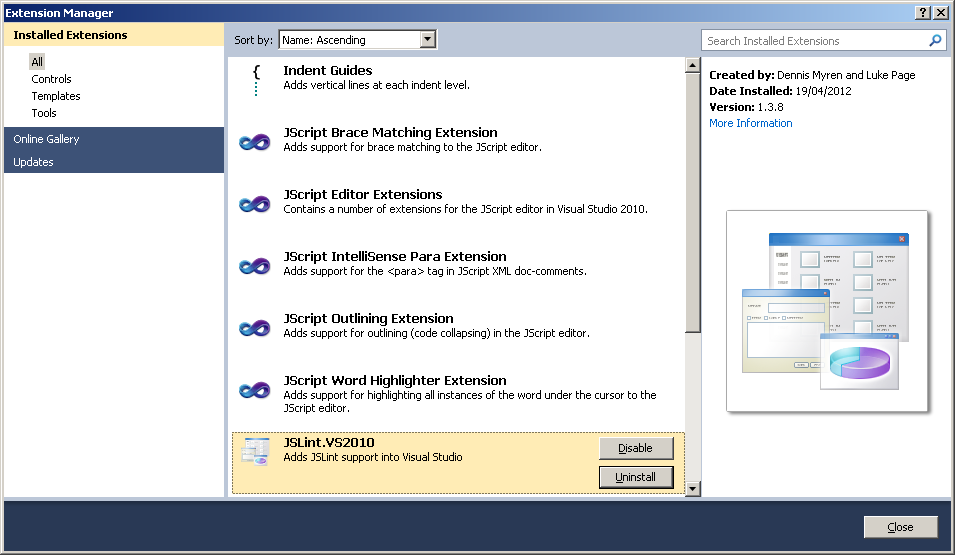Open the Updates section

coord(114,162)
